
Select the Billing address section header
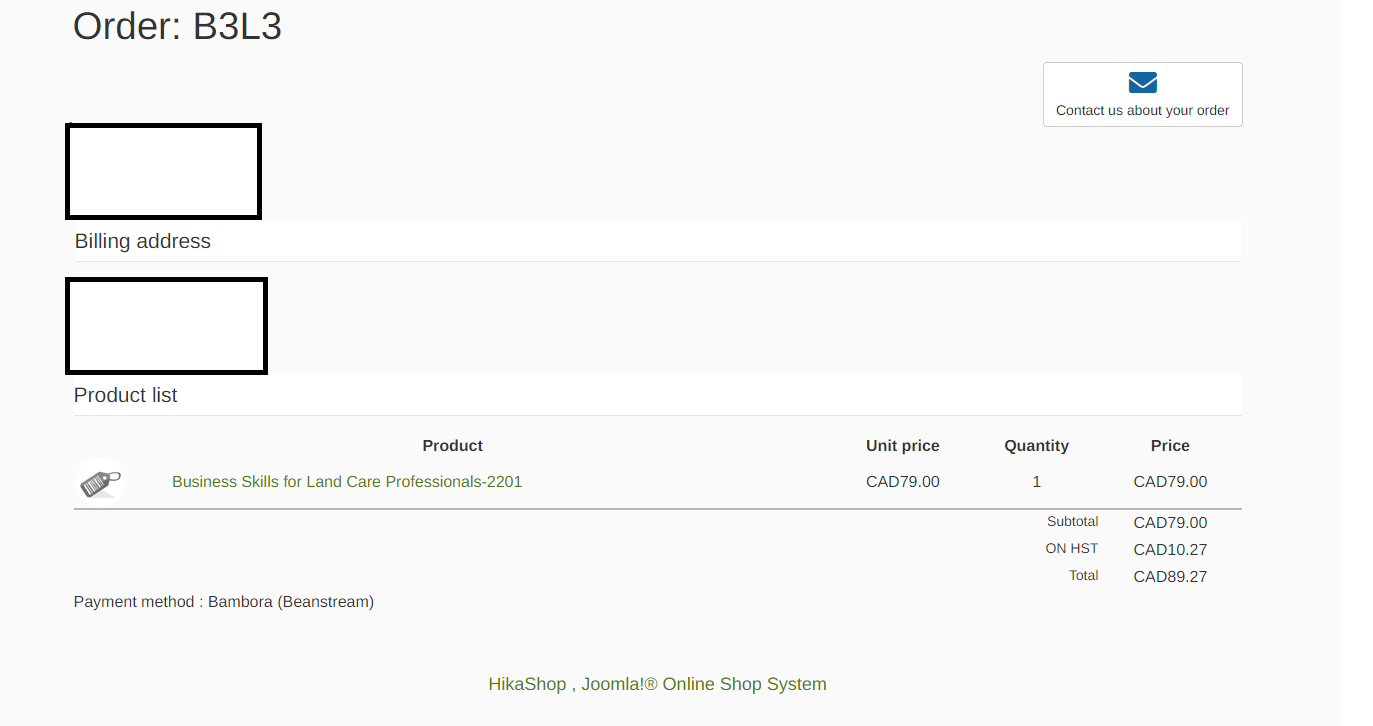143,241
